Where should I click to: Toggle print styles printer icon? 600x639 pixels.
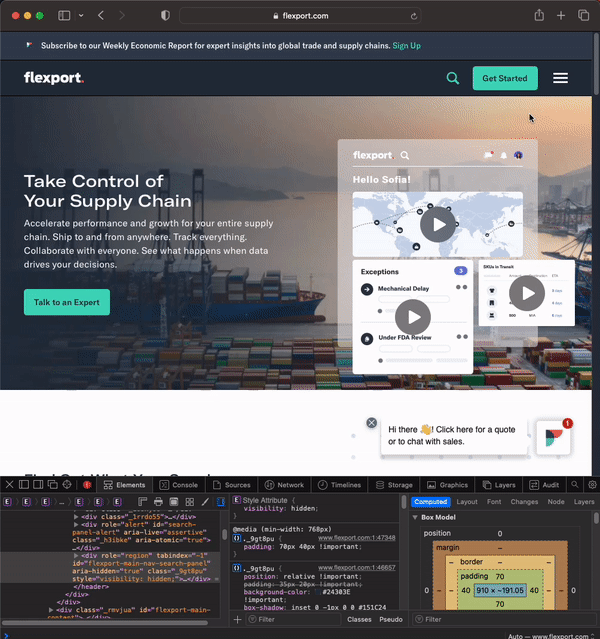[158, 502]
